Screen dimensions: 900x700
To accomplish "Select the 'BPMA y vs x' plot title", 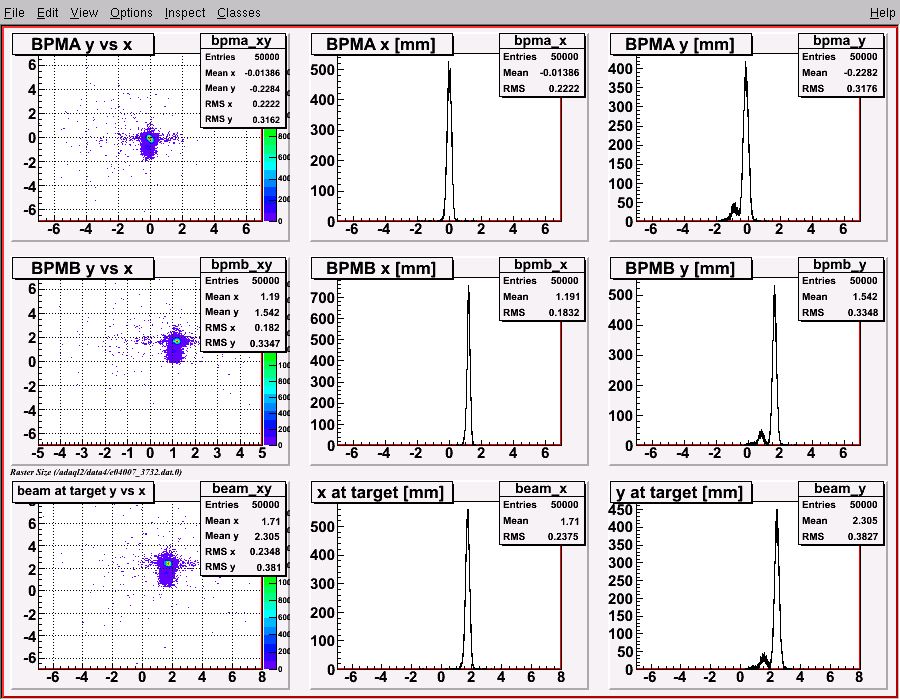I will tap(83, 44).
